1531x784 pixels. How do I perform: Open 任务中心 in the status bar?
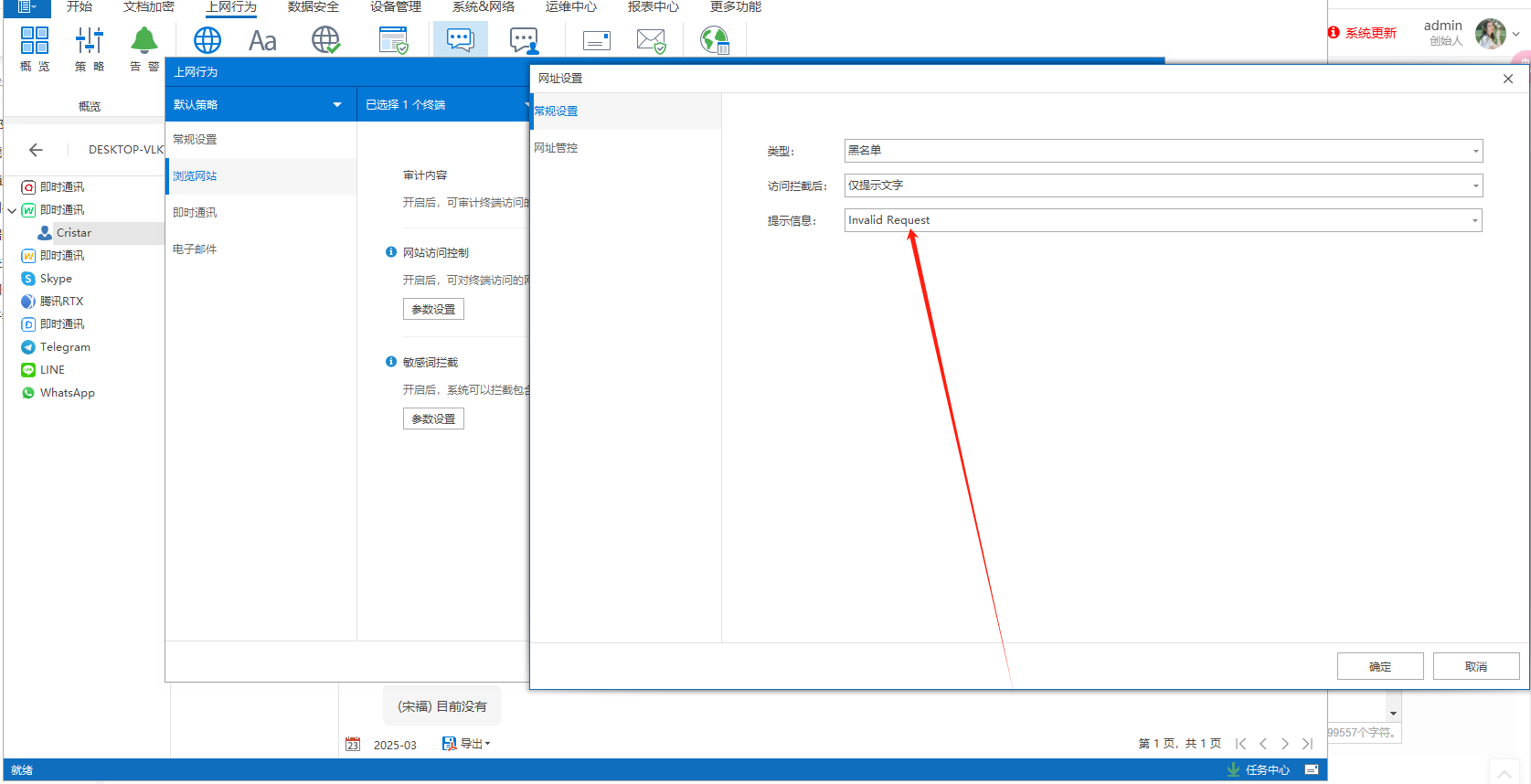point(1268,769)
